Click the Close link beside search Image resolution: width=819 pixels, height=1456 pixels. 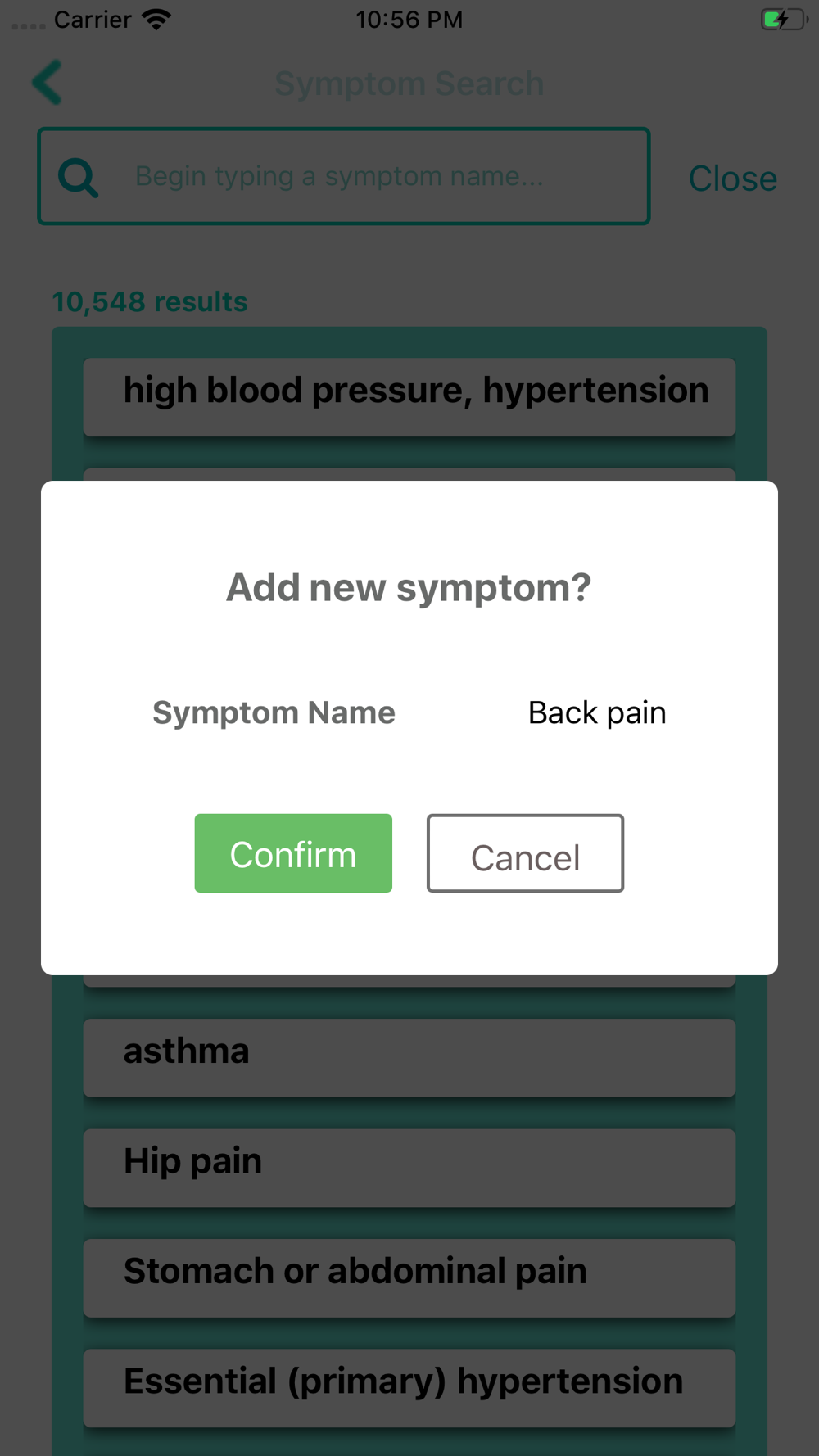pyautogui.click(x=732, y=179)
